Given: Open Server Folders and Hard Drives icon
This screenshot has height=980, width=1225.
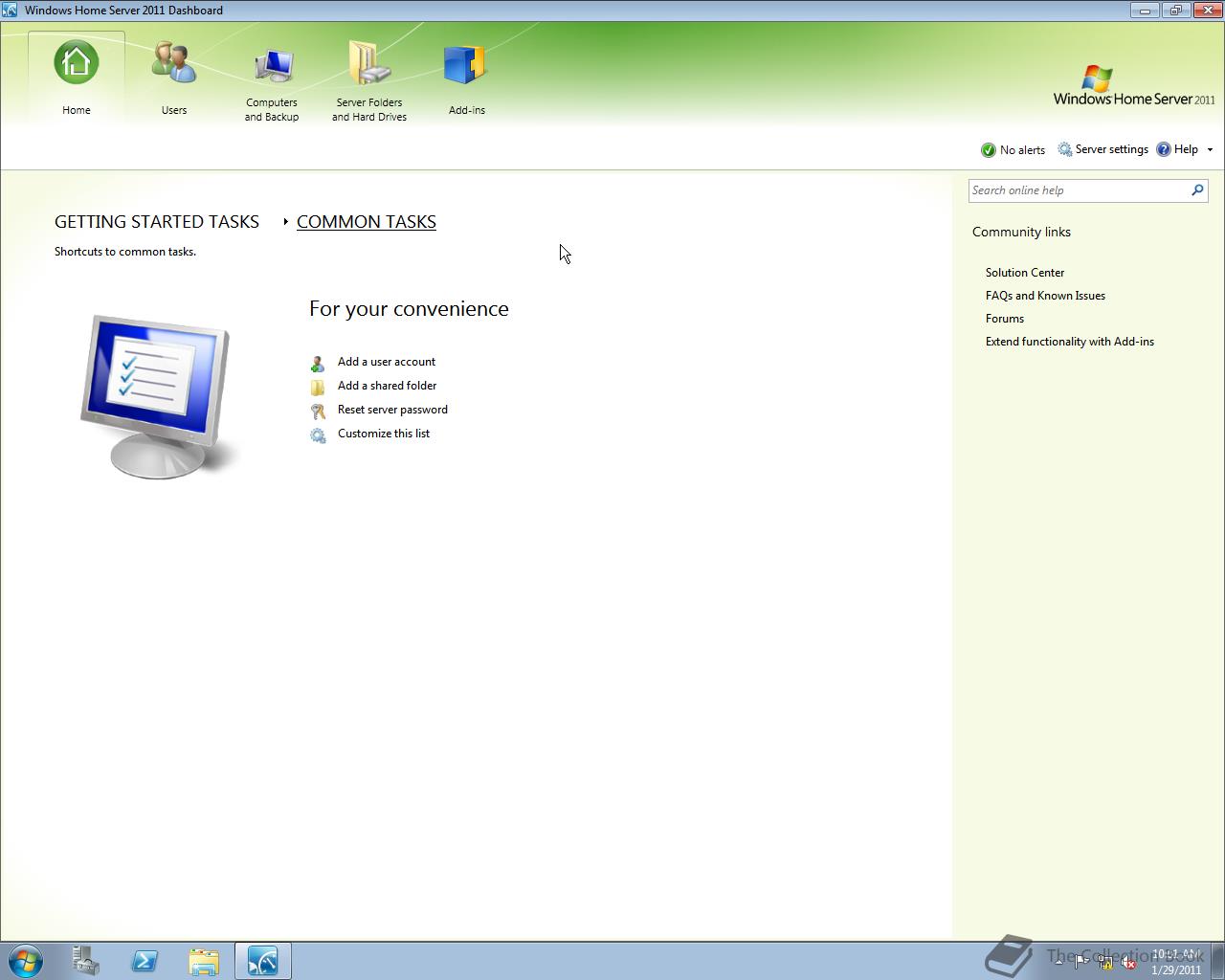Looking at the screenshot, I should [369, 63].
